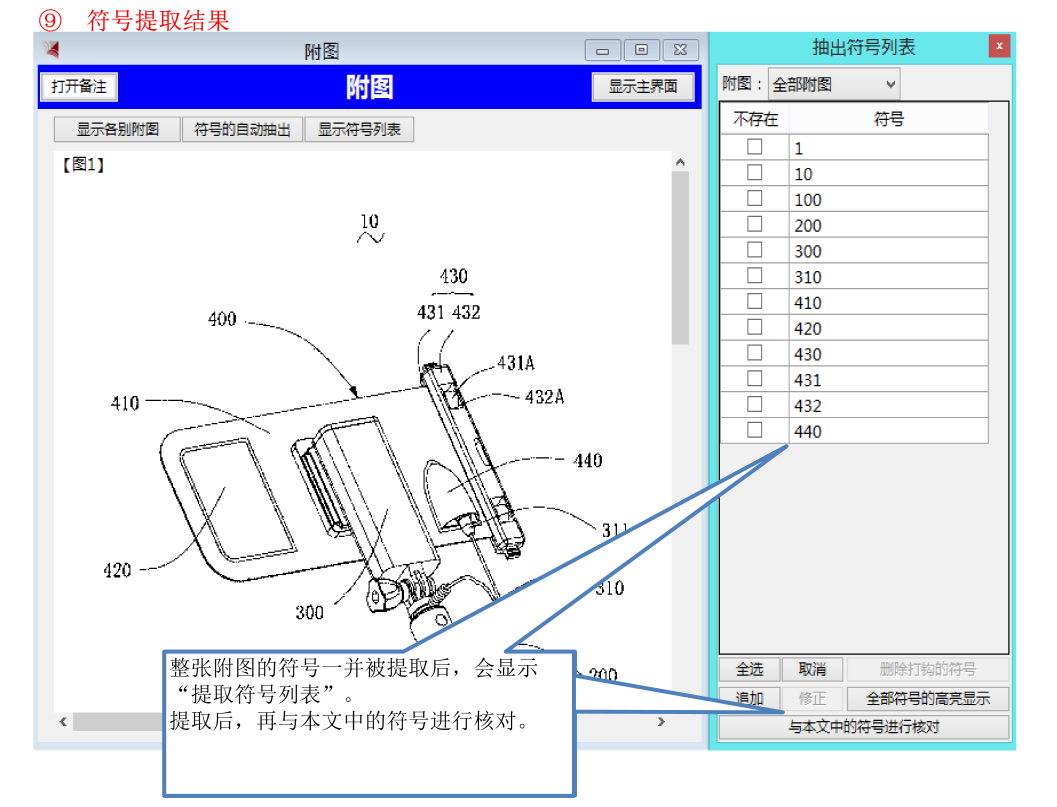The height and width of the screenshot is (807, 1057).
Task: Select the symbol cell reading 432
Action: click(888, 405)
